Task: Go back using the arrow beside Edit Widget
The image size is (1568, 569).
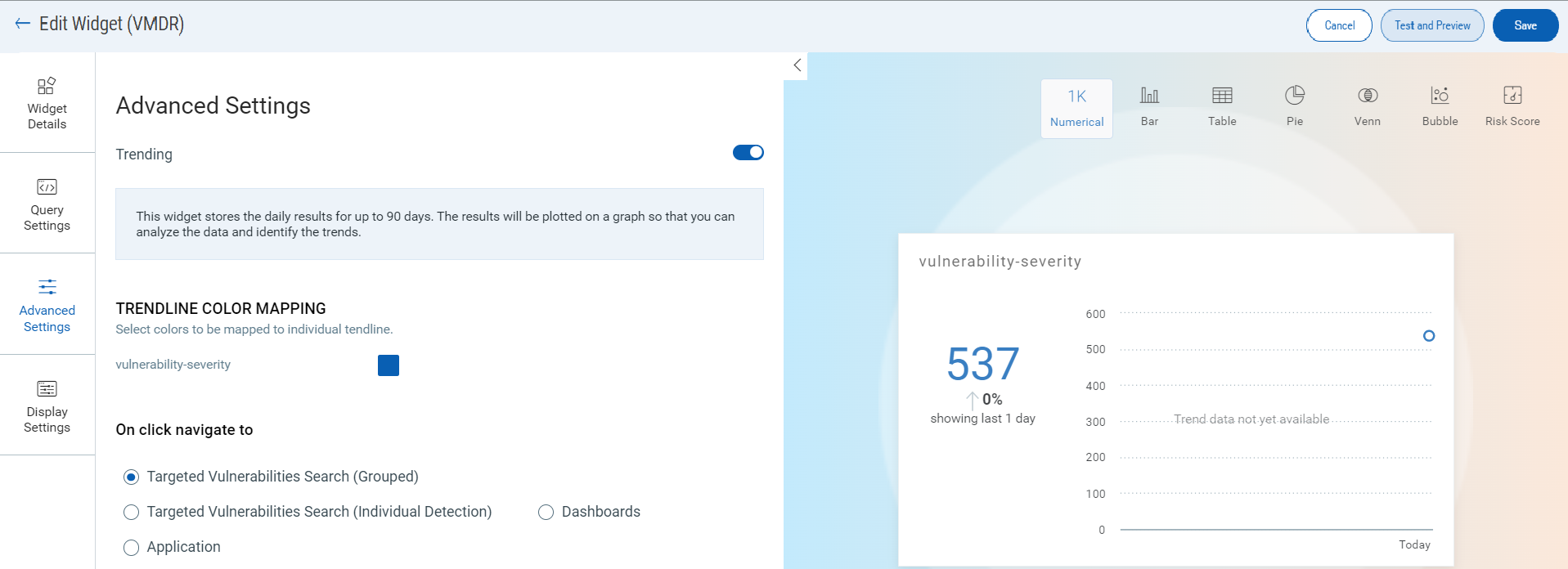Action: (22, 24)
